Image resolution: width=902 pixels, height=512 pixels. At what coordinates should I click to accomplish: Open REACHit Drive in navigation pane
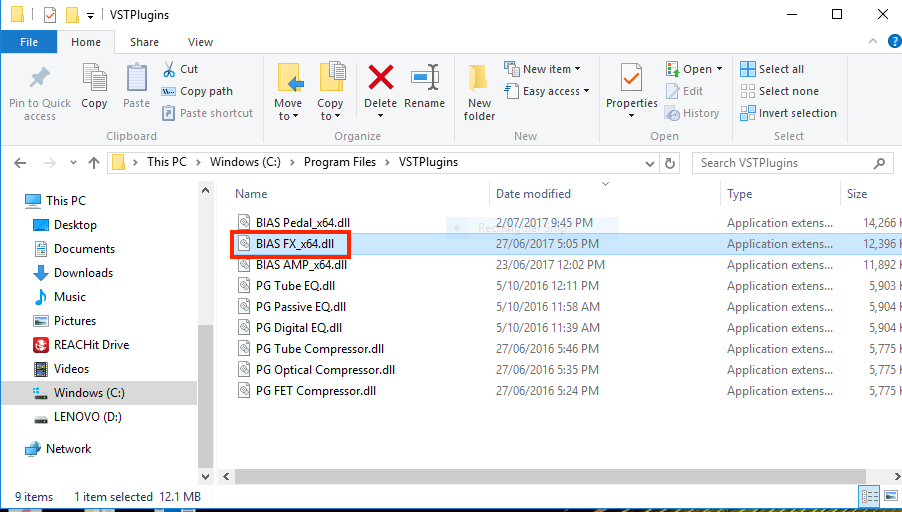[x=81, y=345]
